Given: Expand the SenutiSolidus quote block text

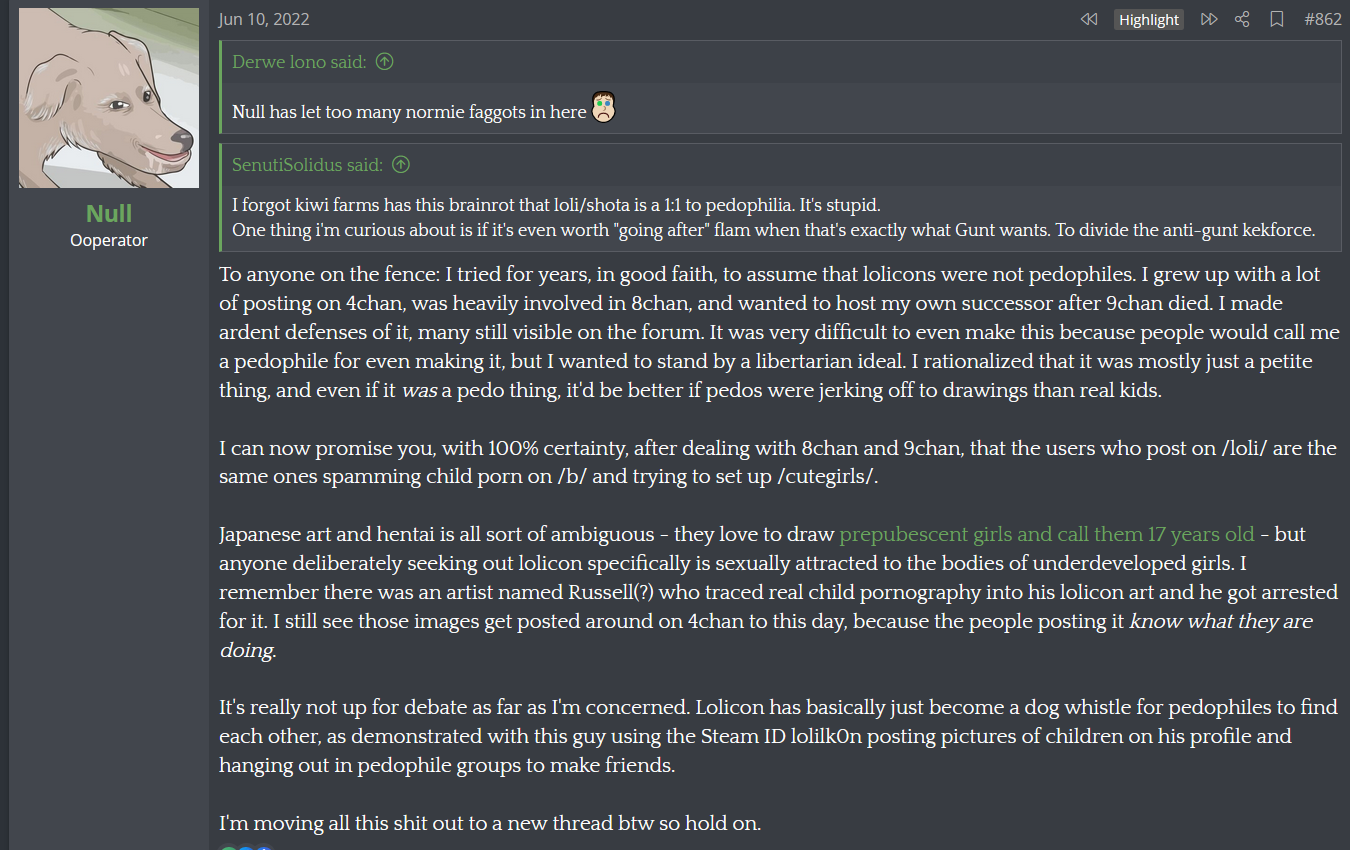Looking at the screenshot, I should point(772,218).
